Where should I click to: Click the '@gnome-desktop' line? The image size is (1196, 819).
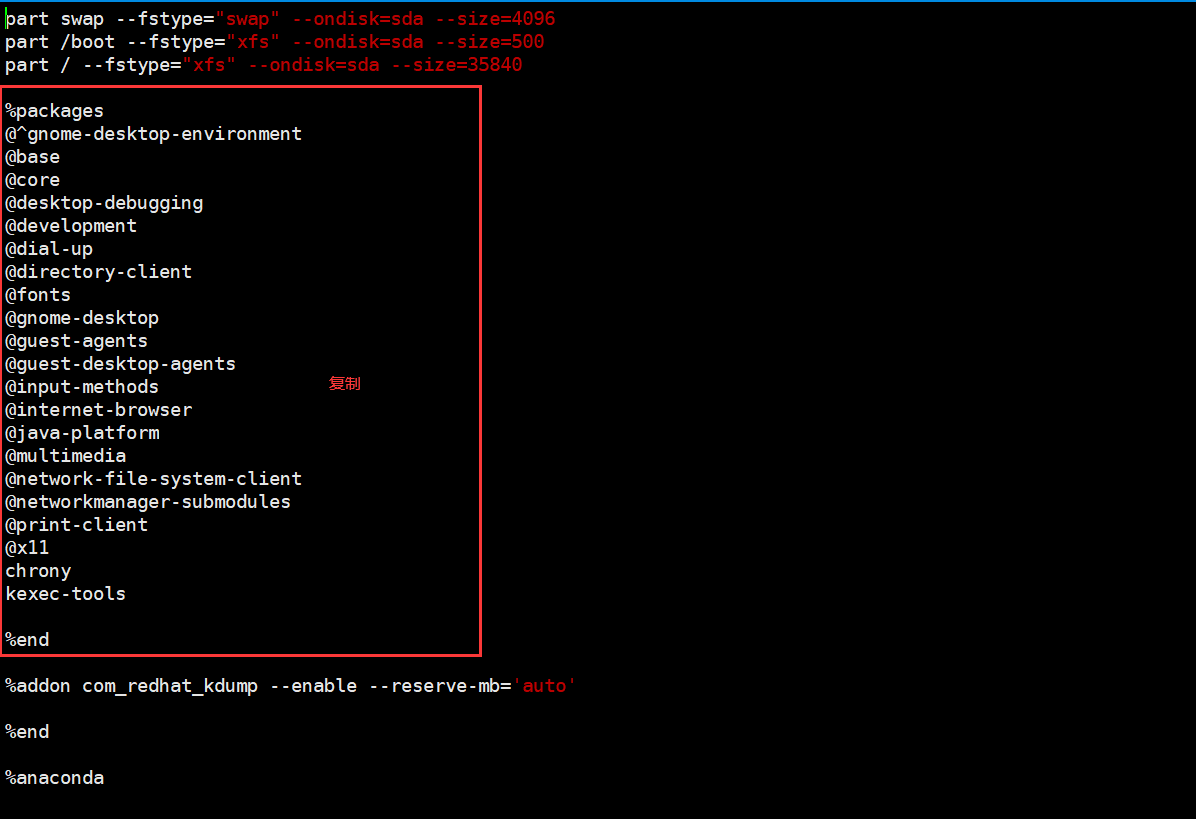[82, 318]
